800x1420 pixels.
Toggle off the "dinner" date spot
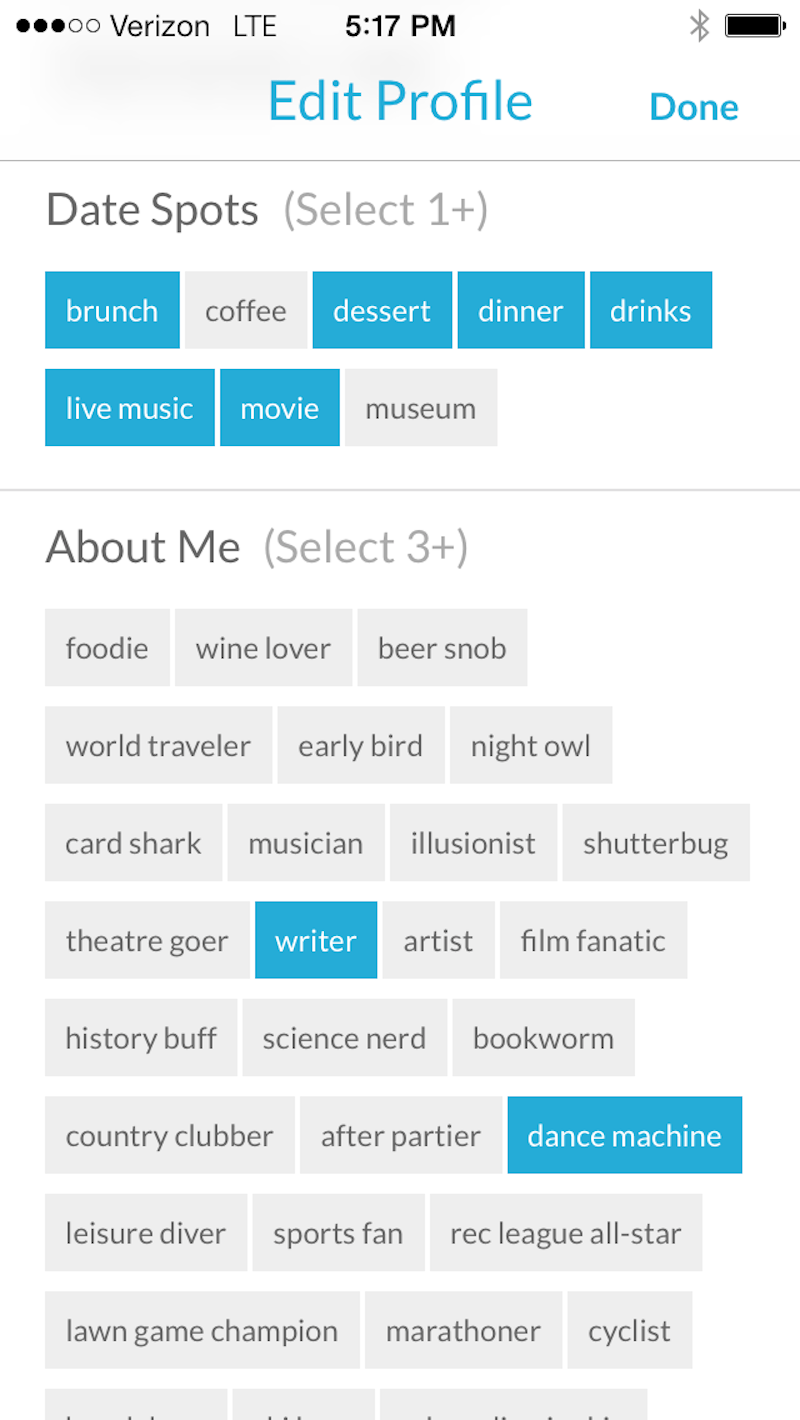pos(521,310)
